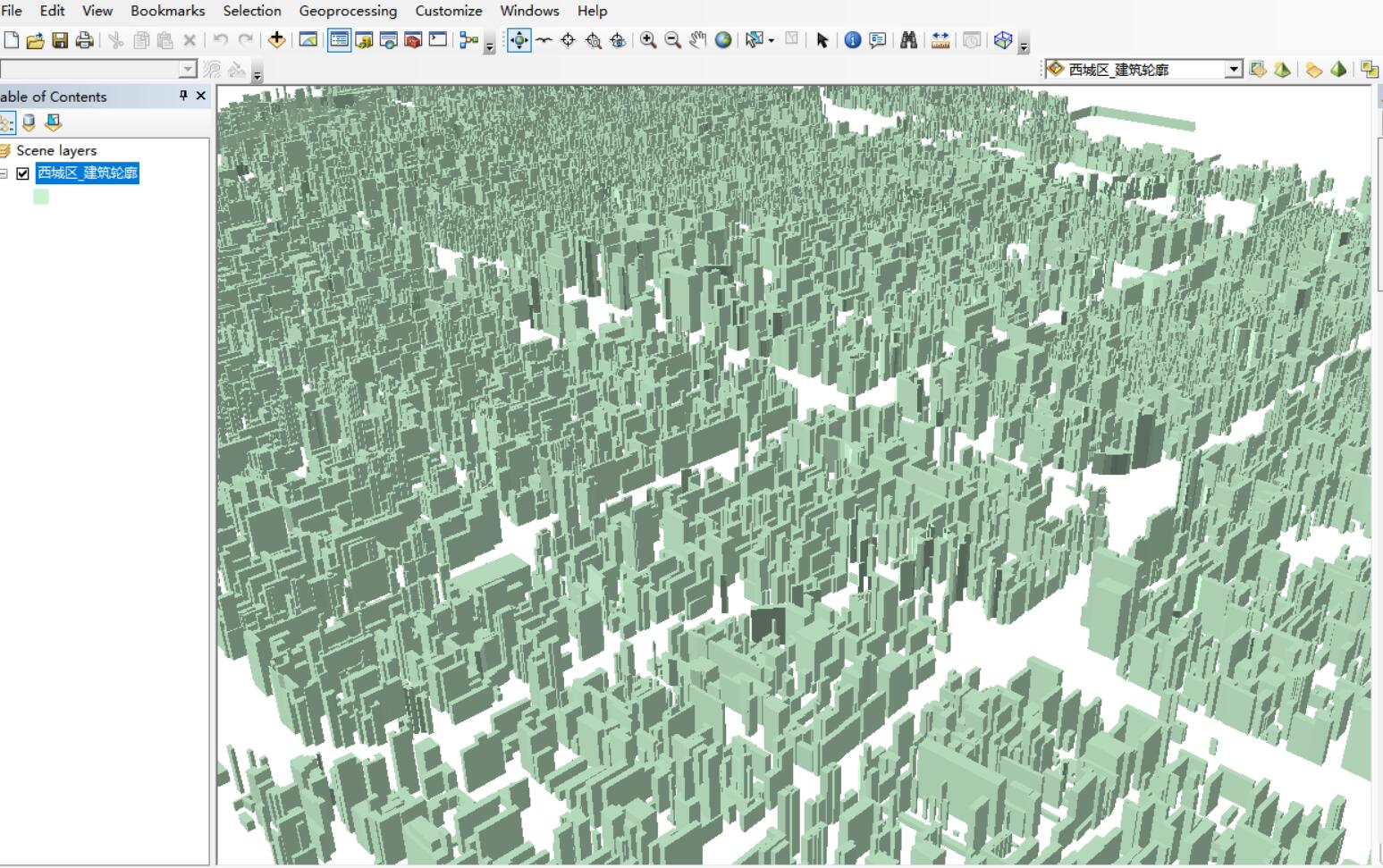1383x868 pixels.
Task: Open the Geoprocessing menu
Action: 348,11
